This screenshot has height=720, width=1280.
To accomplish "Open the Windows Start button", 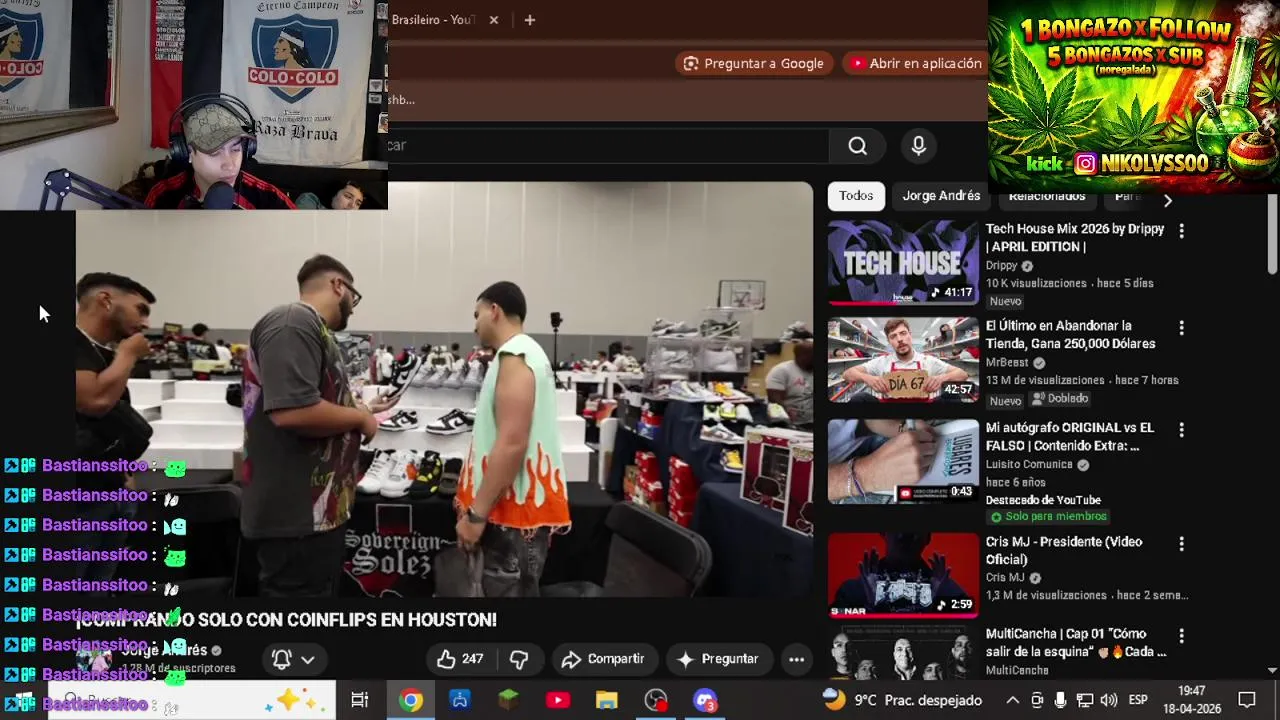I will 22,702.
